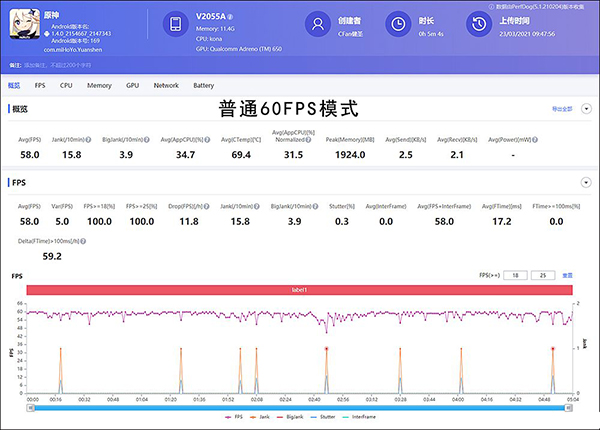Open the export all dropdown

tap(562, 108)
